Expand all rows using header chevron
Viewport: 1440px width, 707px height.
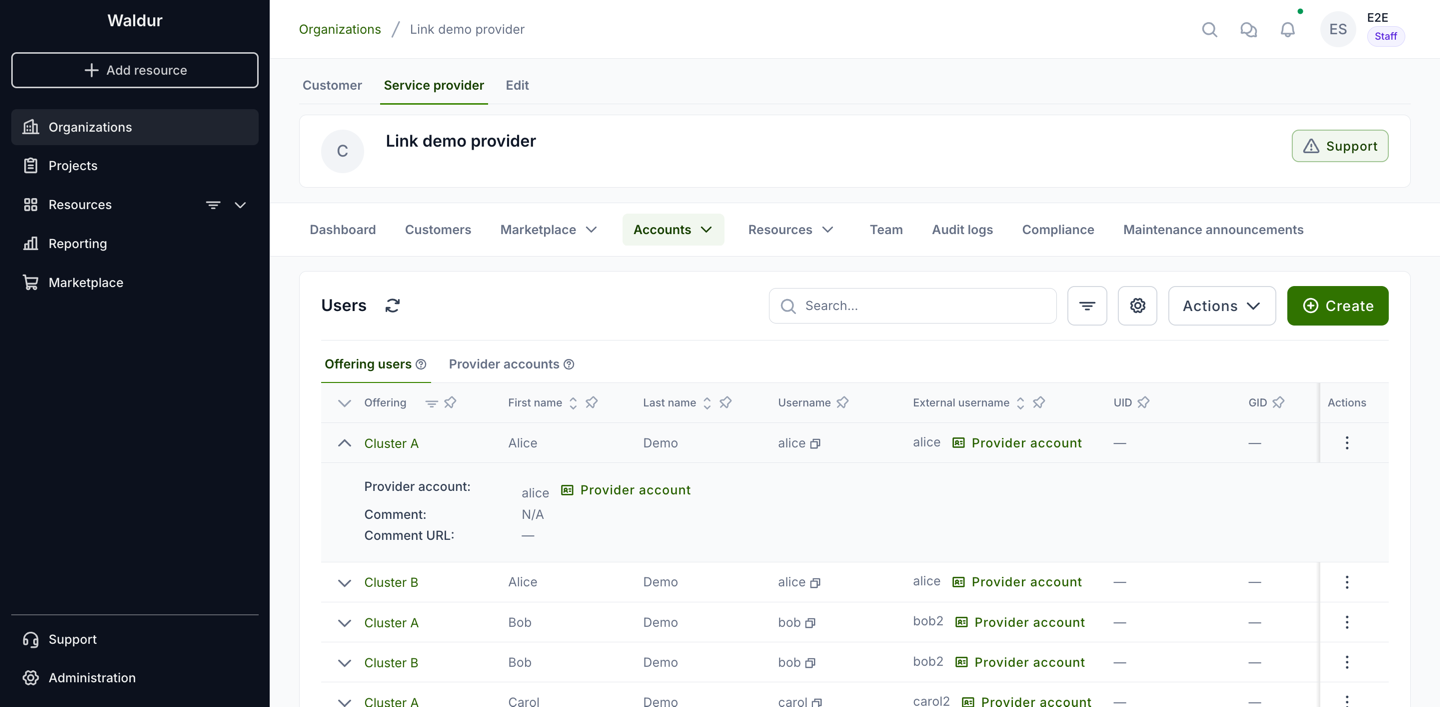(x=344, y=403)
